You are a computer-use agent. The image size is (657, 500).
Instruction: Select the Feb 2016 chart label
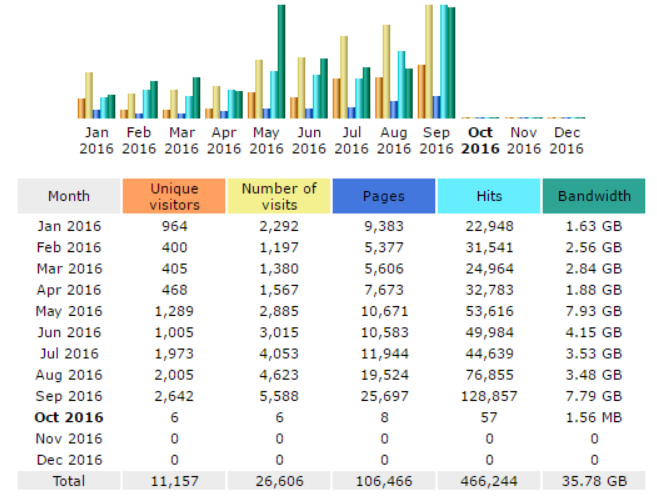139,140
